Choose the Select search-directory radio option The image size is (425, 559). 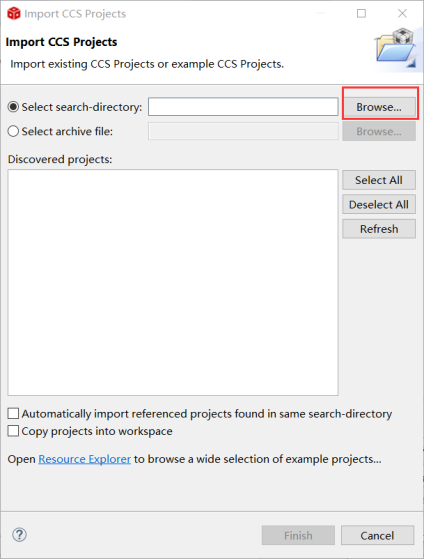coord(13,107)
